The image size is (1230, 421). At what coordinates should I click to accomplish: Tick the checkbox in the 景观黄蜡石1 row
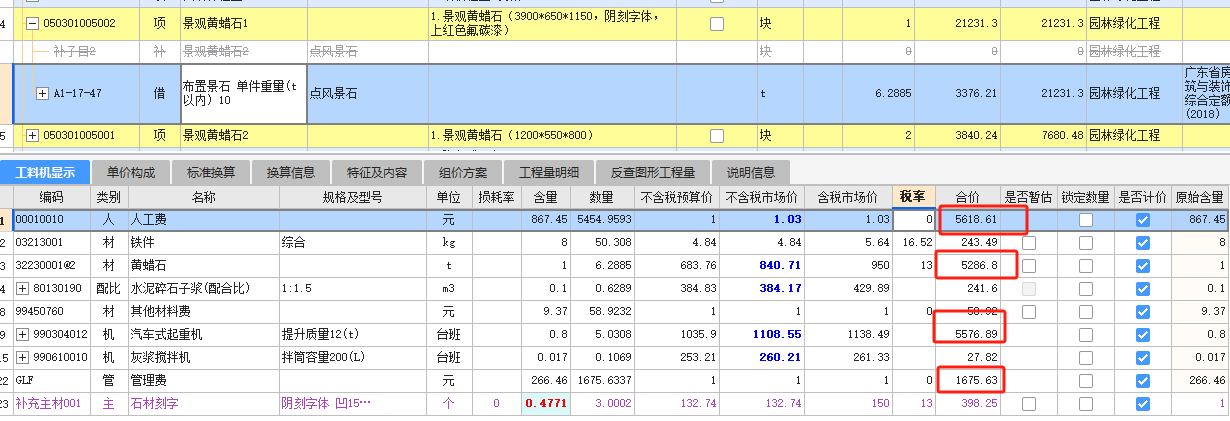(716, 23)
